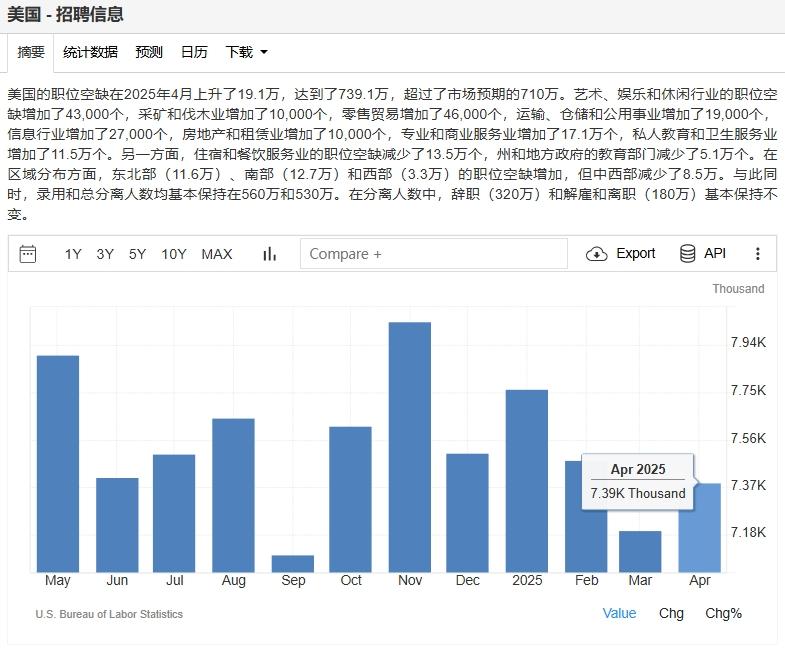Click the Nov x-axis label
The height and width of the screenshot is (652, 785).
(410, 580)
